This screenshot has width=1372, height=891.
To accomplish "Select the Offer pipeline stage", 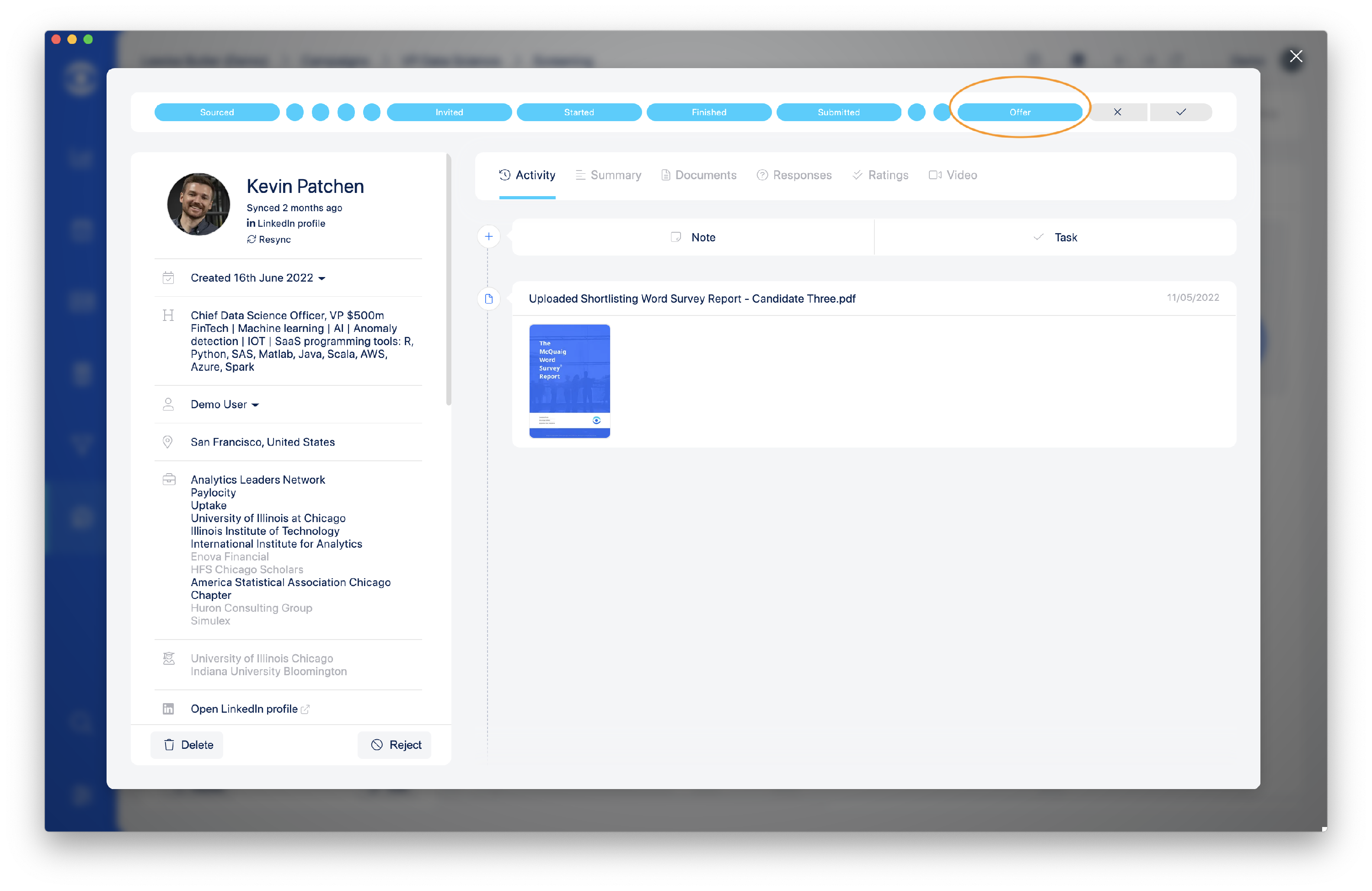I will [1019, 112].
